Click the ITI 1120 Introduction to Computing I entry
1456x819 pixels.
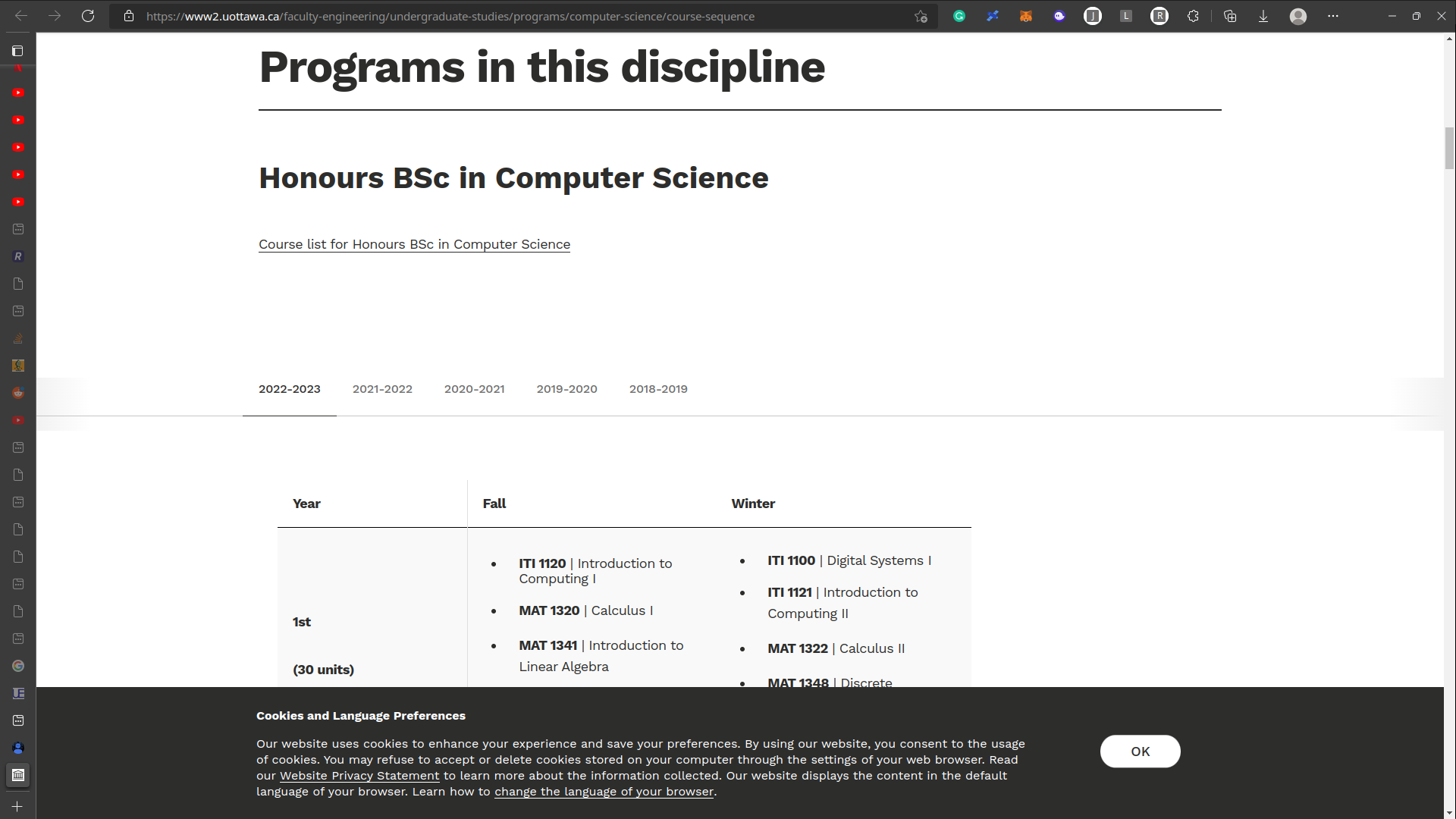pos(595,571)
